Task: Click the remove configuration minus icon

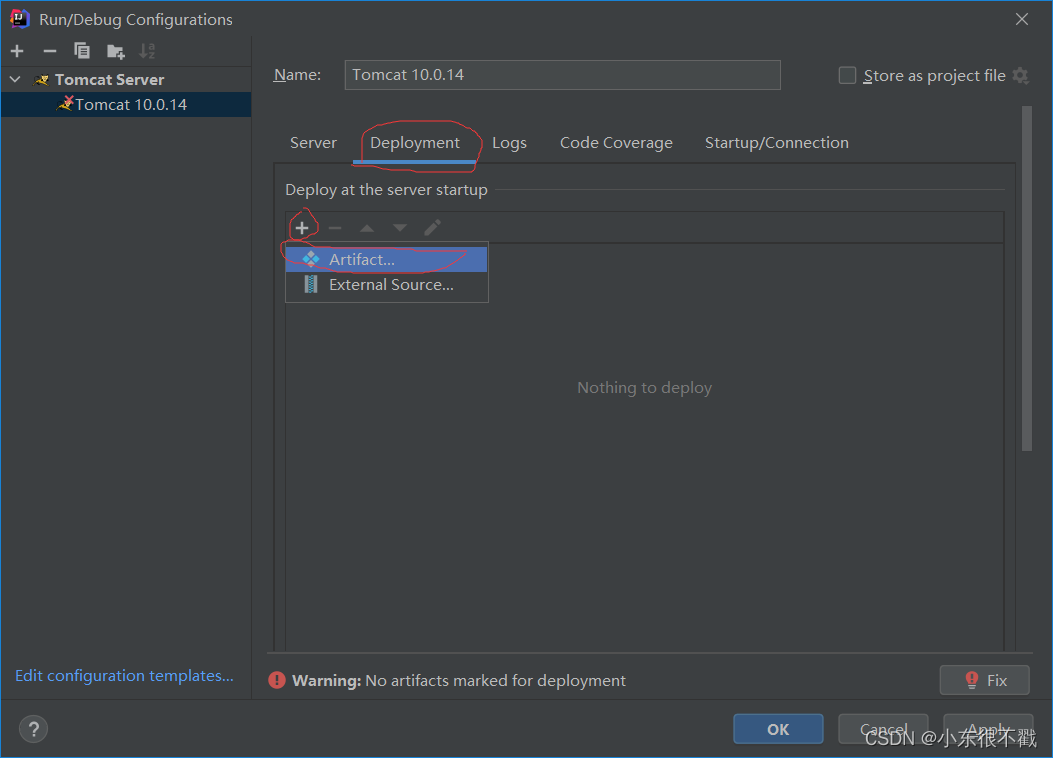Action: 49,51
